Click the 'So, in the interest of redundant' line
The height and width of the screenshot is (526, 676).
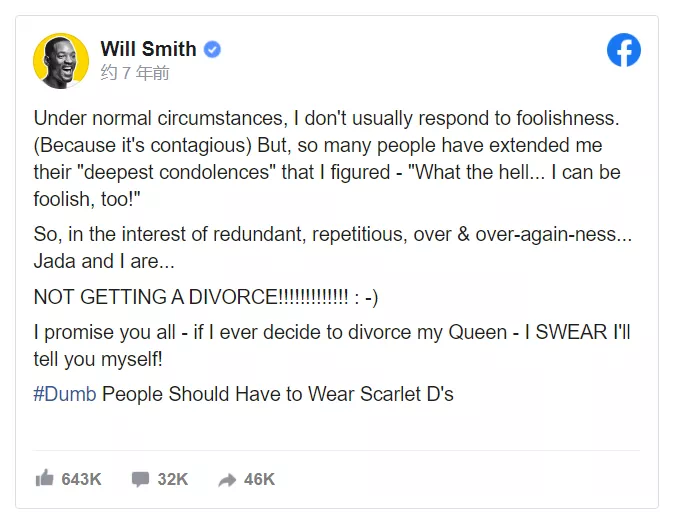[x=332, y=235]
